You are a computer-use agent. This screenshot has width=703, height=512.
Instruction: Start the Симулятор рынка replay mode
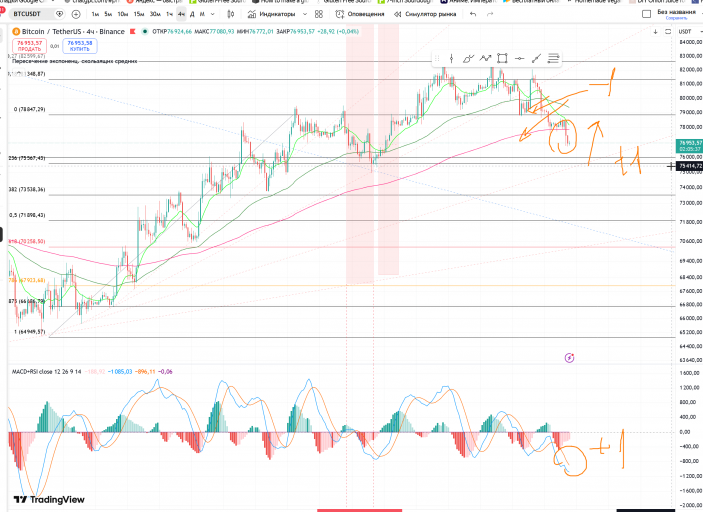(425, 14)
